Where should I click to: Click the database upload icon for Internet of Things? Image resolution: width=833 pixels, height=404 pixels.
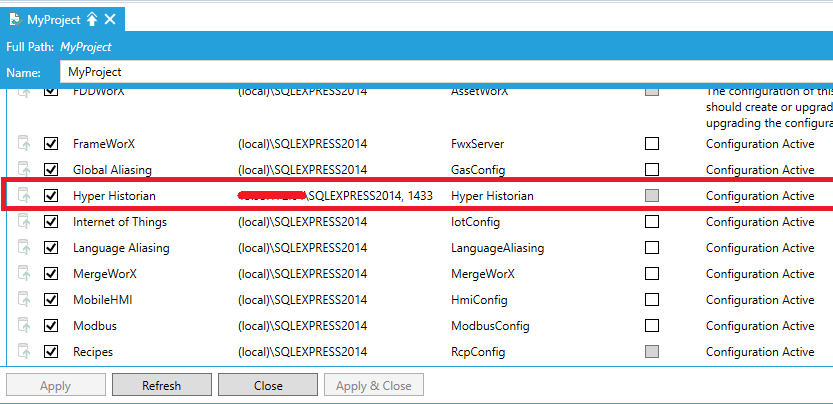pyautogui.click(x=24, y=222)
